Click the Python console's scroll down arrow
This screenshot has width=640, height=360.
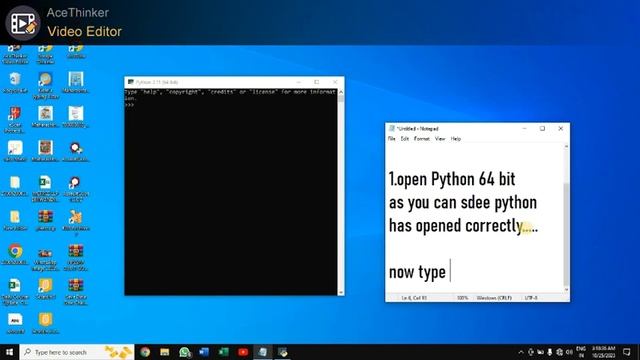point(341,292)
